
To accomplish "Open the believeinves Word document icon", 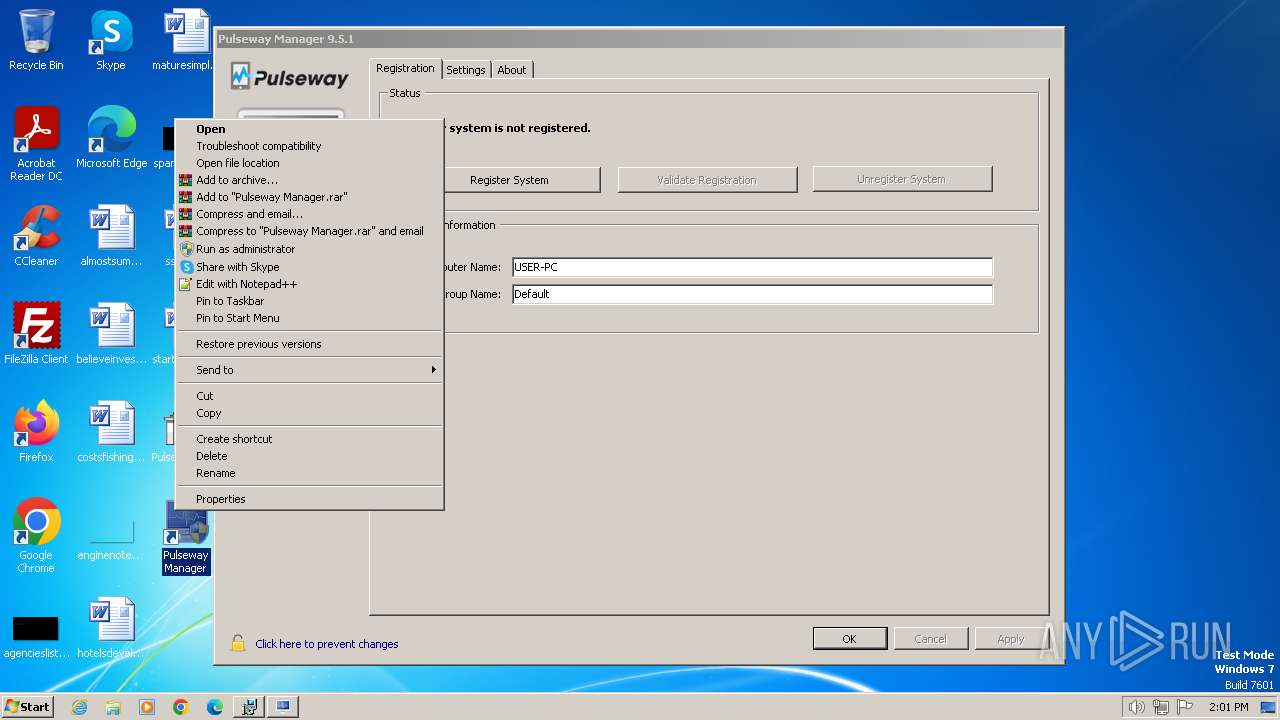I will coord(111,334).
